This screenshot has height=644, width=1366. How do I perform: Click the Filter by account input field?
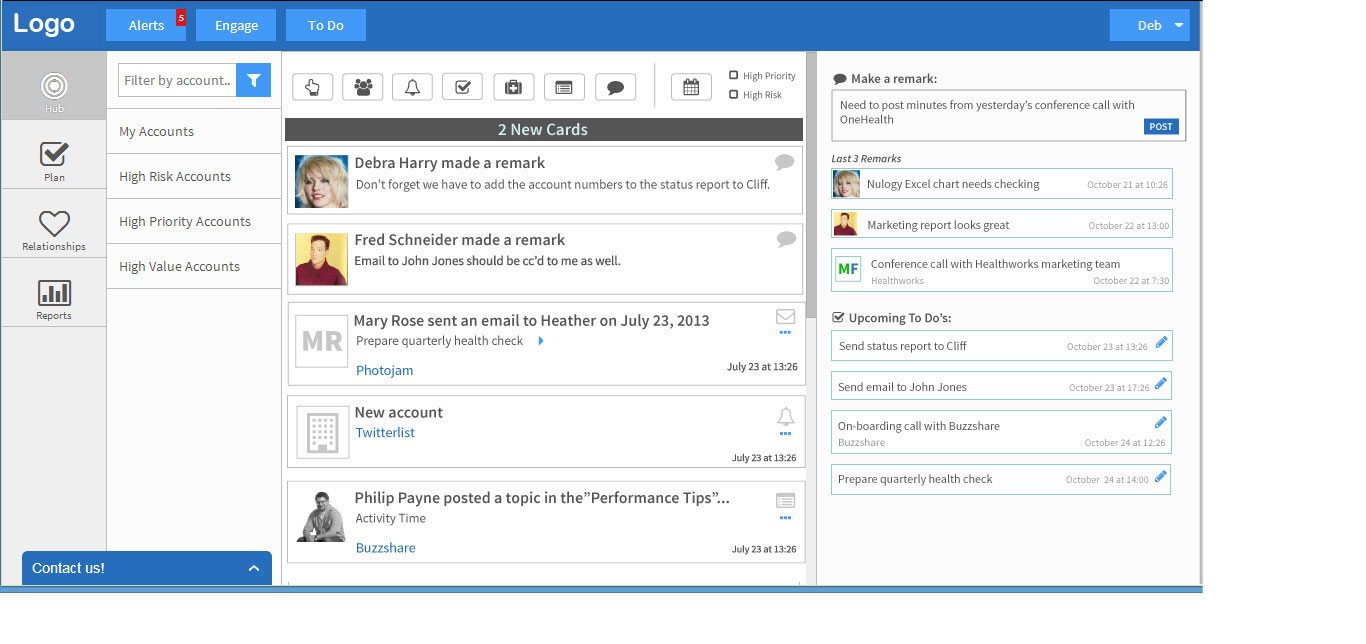point(177,80)
